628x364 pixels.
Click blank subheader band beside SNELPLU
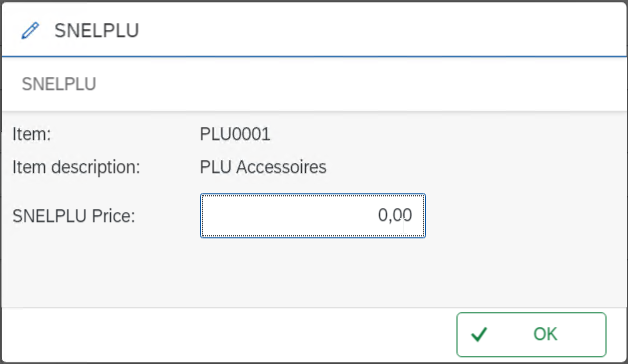(x=360, y=84)
